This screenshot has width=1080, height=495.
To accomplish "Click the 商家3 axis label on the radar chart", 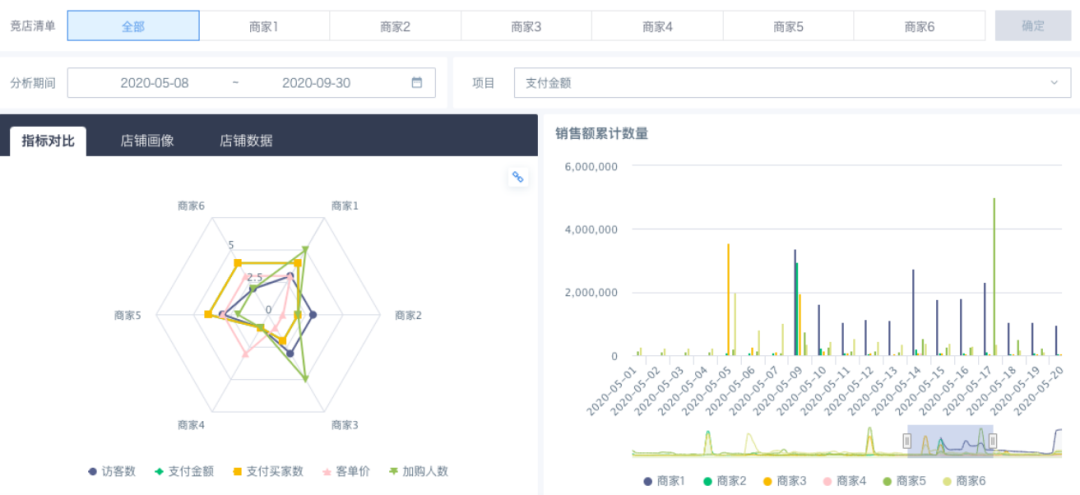I will click(x=344, y=425).
